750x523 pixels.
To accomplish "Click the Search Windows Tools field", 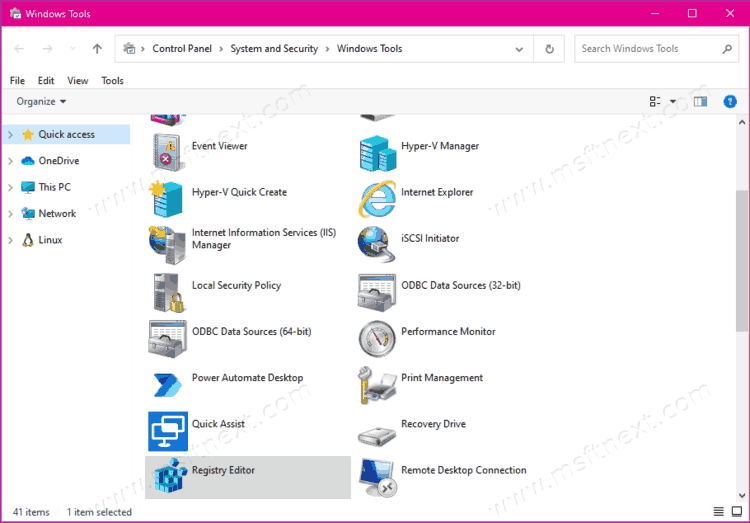I will [656, 49].
